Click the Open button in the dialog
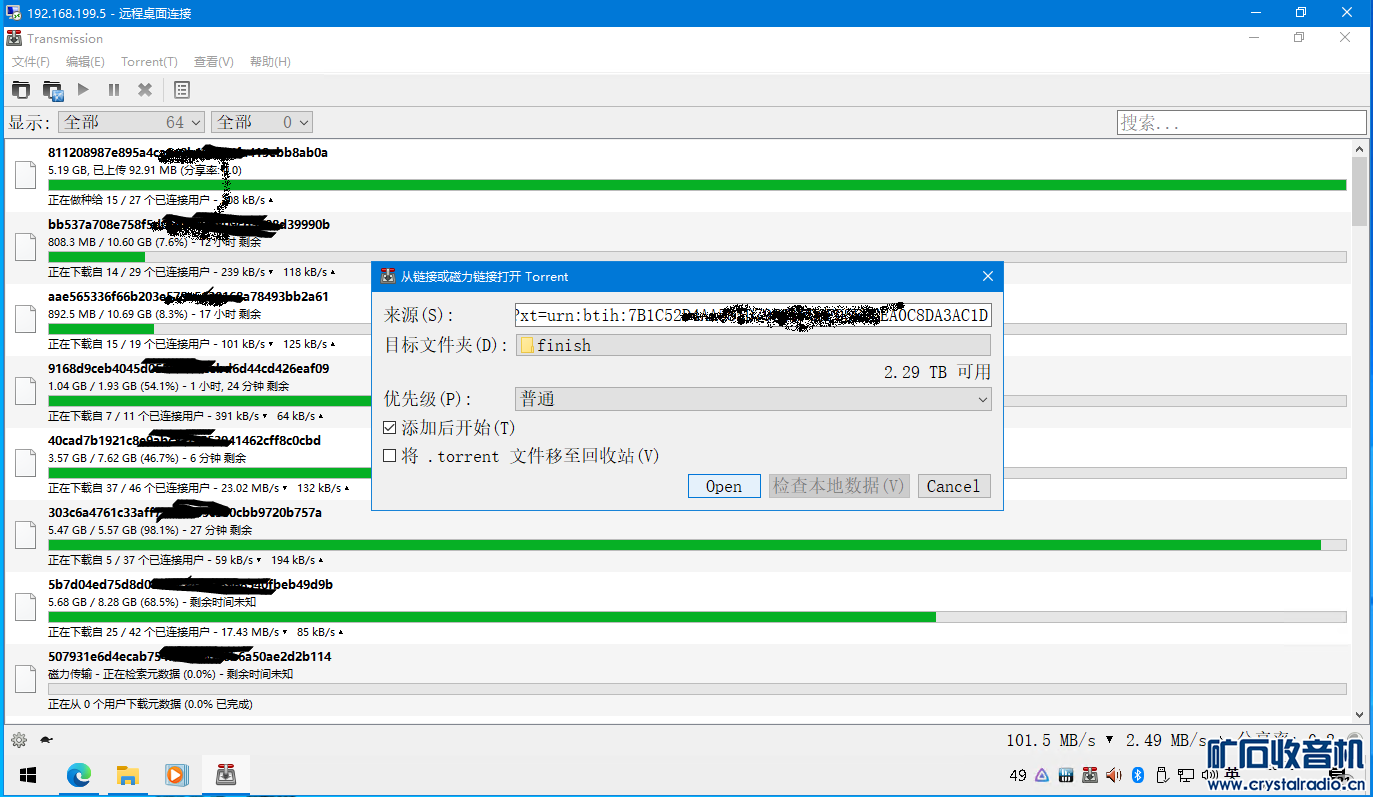This screenshot has width=1373, height=797. click(724, 486)
